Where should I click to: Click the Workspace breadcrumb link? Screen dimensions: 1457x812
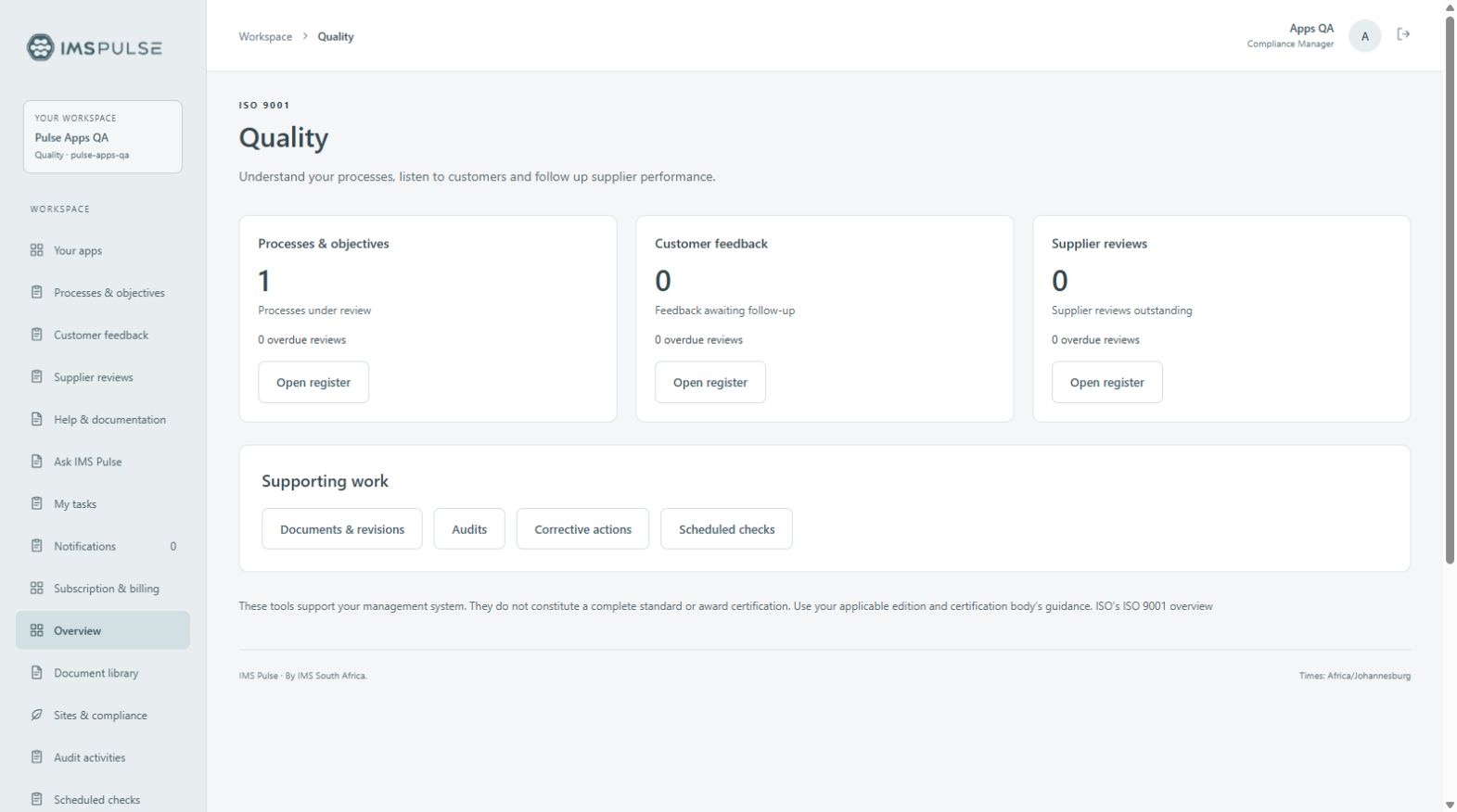point(265,36)
